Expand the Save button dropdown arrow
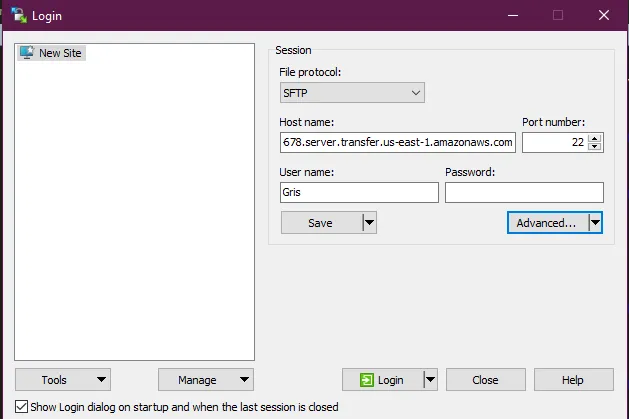 (x=369, y=223)
